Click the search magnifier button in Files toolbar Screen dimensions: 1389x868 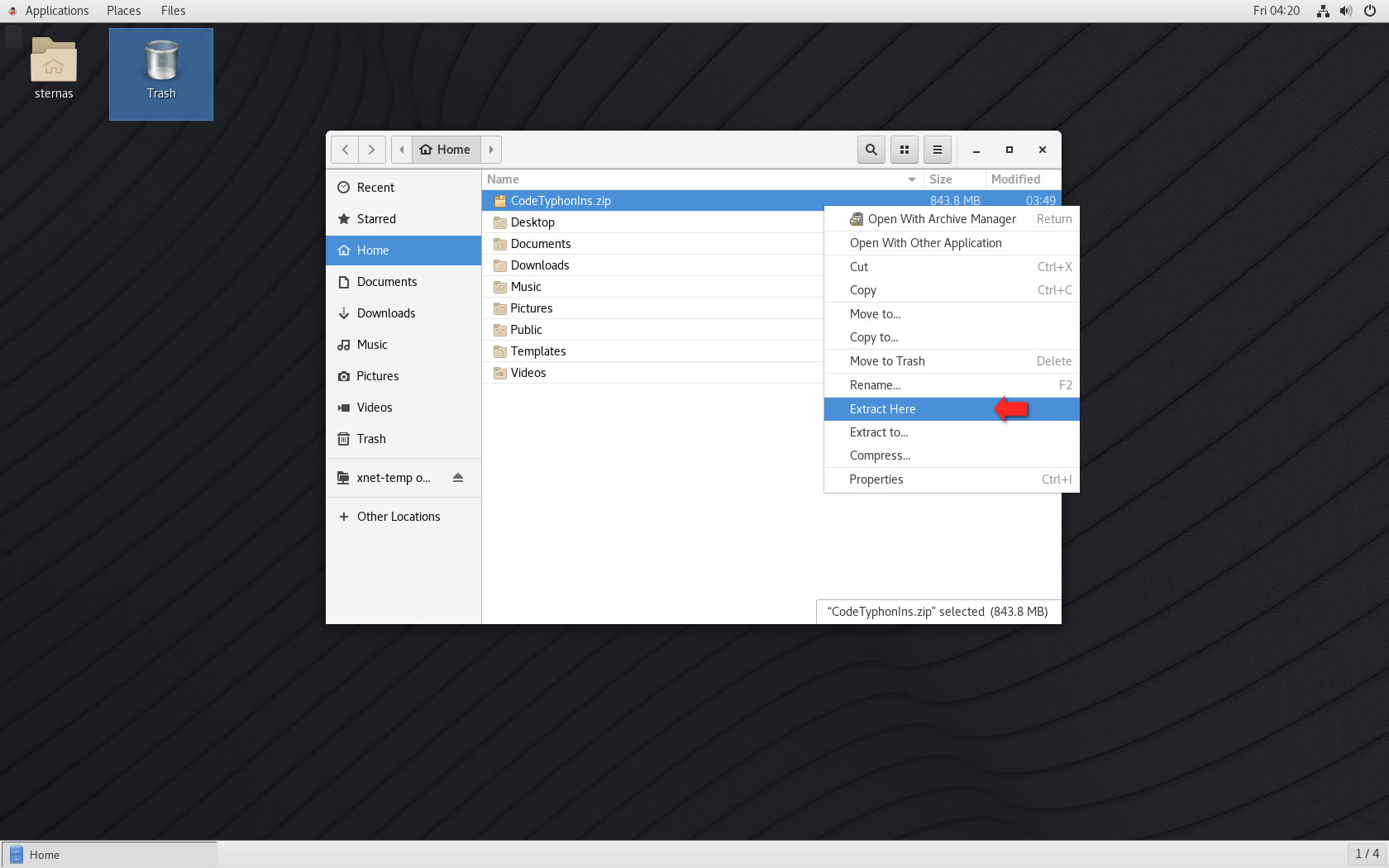871,150
